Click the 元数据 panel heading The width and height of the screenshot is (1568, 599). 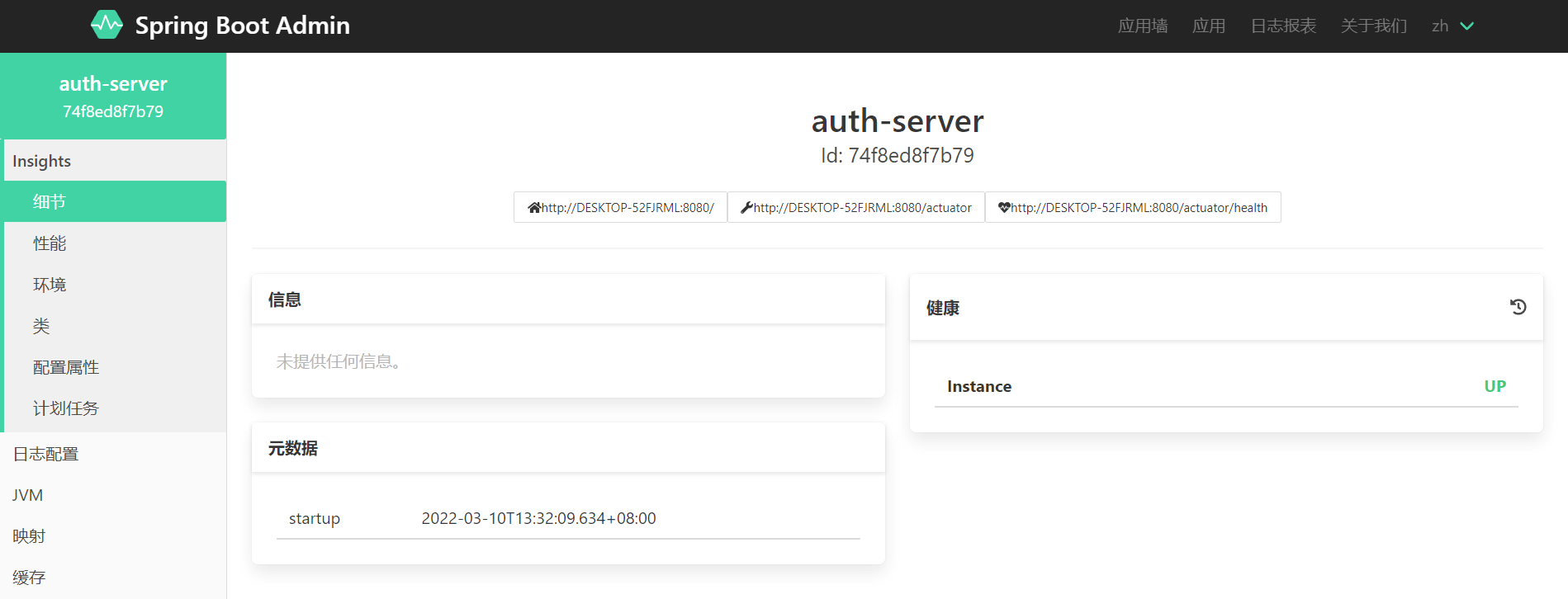point(293,448)
